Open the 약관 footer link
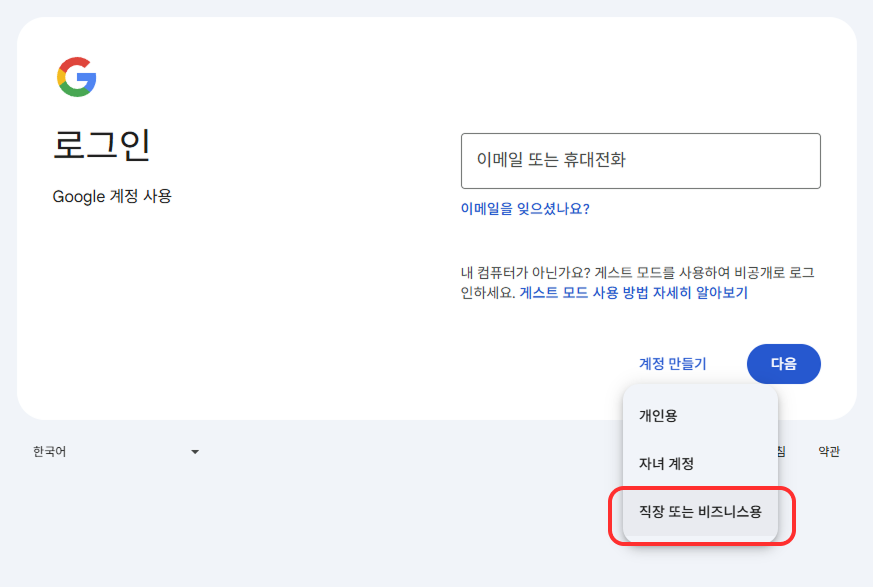Screen dimensions: 873x587 pyautogui.click(x=828, y=452)
